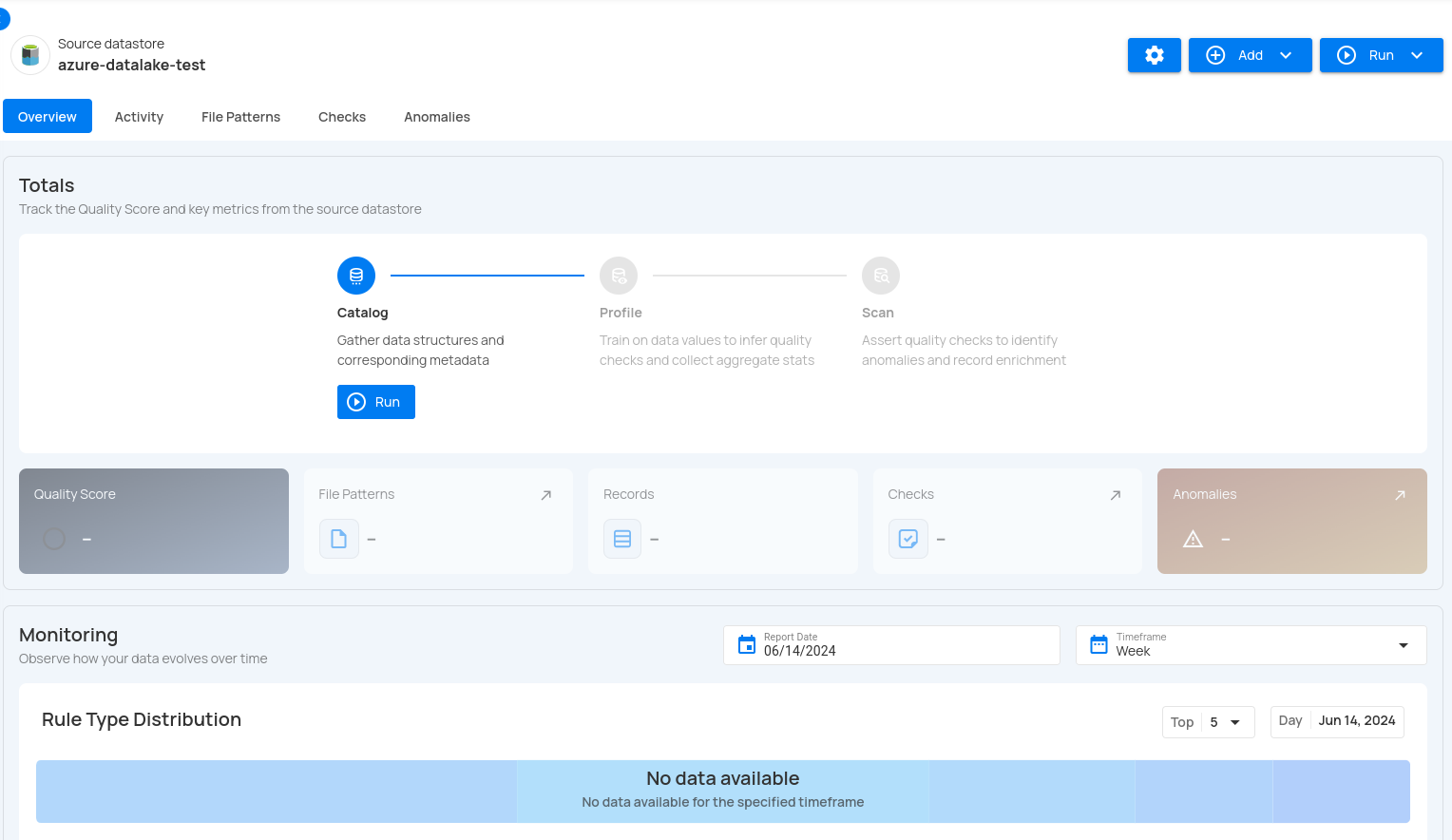Click the Monitoring section heading

(68, 635)
